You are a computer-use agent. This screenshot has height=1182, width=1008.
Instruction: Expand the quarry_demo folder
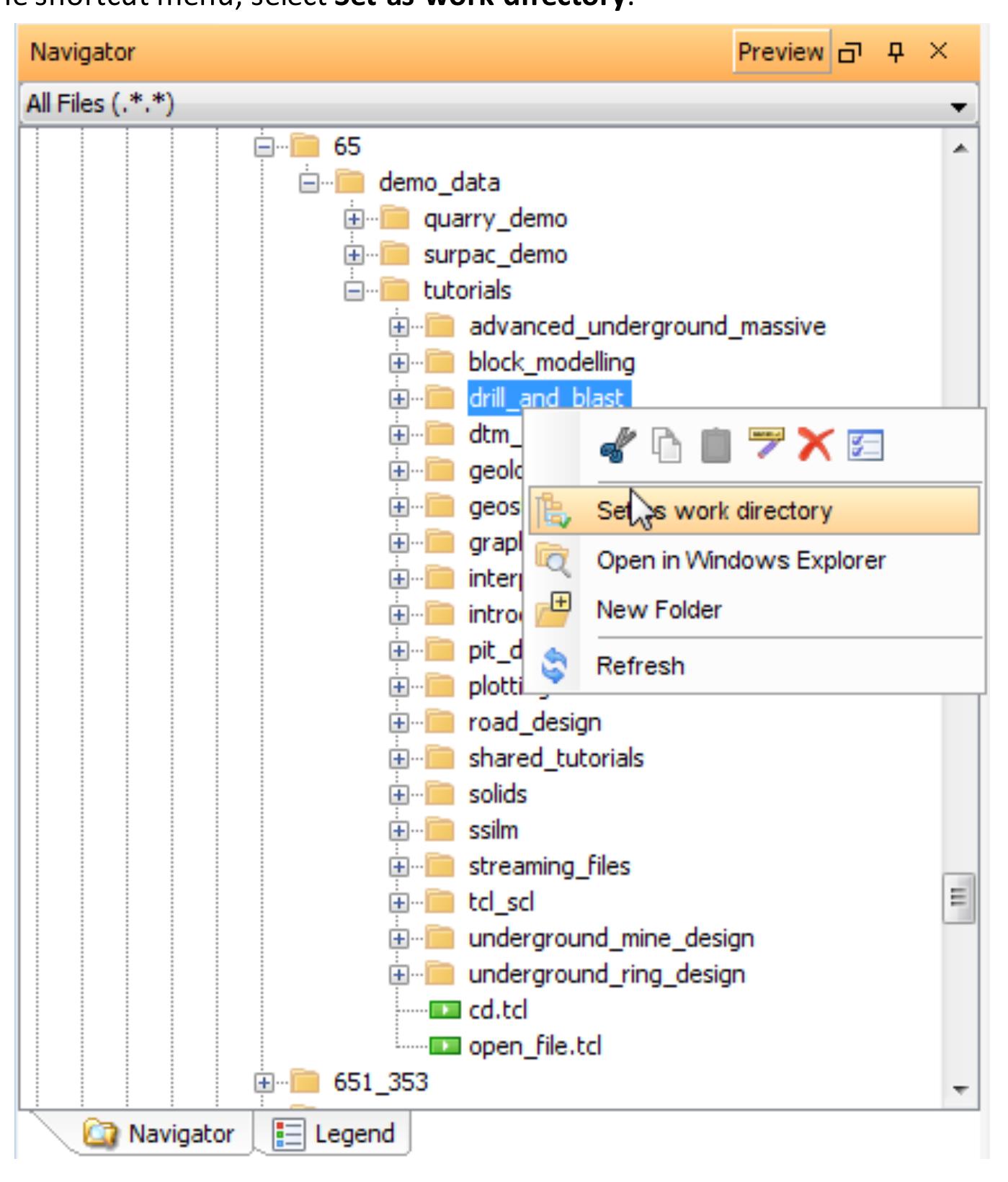point(354,219)
